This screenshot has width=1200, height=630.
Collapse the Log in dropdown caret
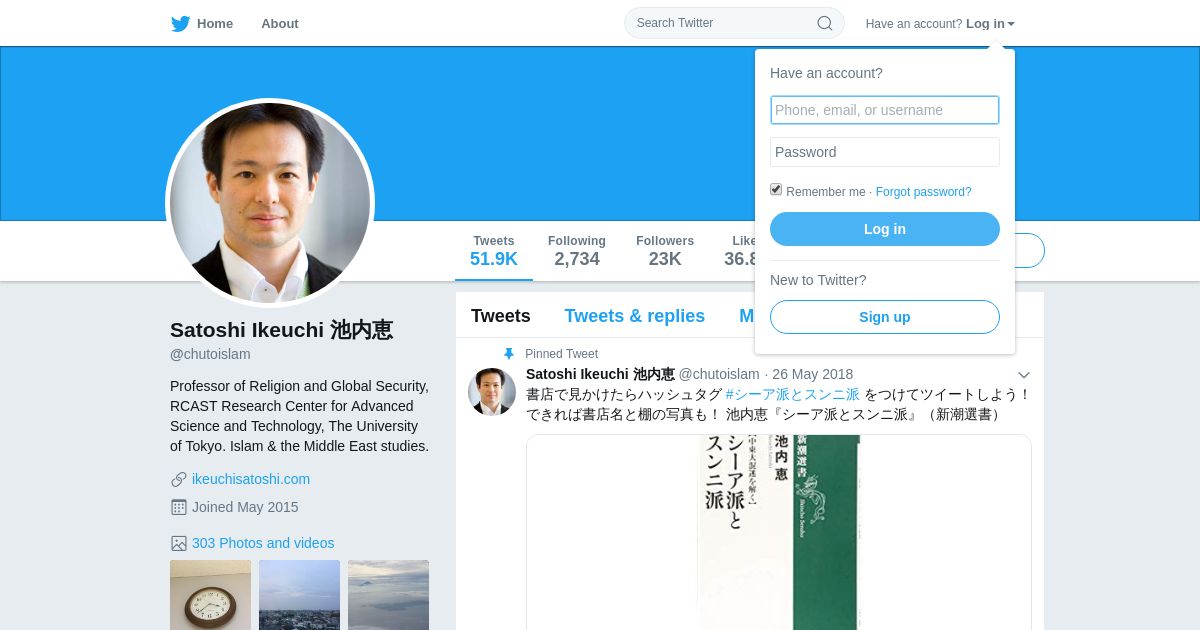(1011, 24)
